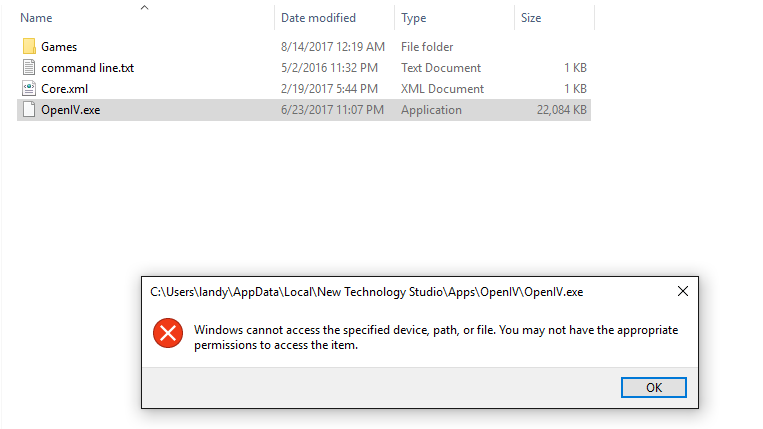763x429 pixels.
Task: Click the red error icon in dialog
Action: point(167,334)
